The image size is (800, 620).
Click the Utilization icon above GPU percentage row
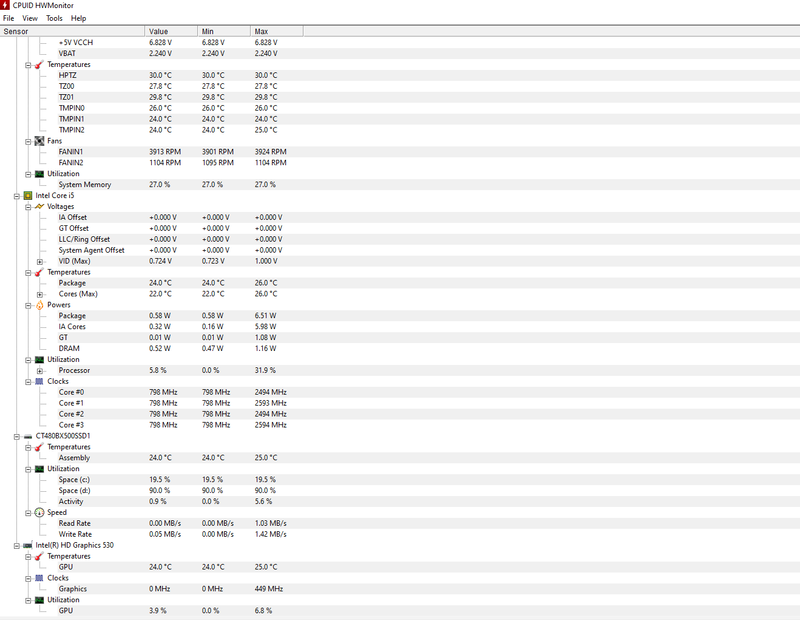39,600
